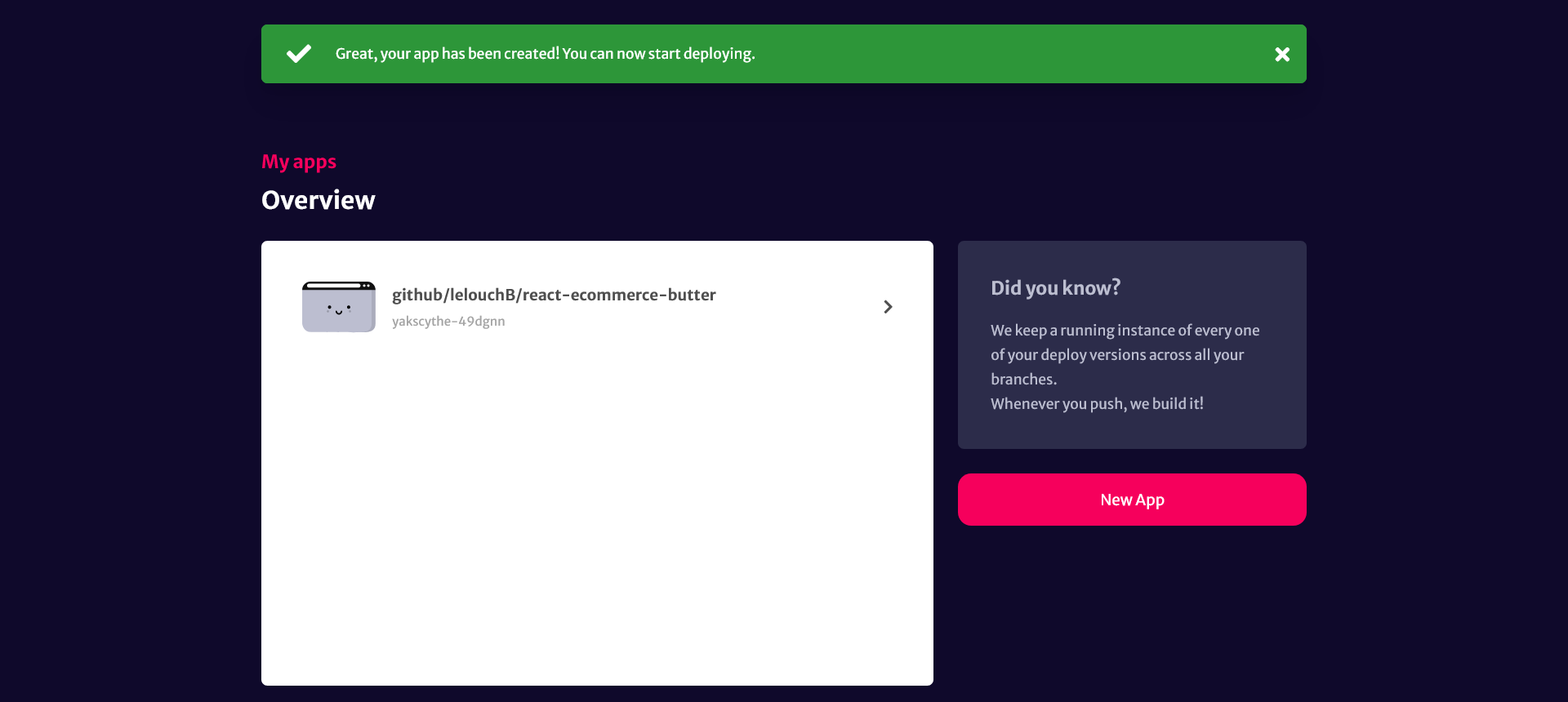Click the empty green area of the success banner

(x=1013, y=54)
